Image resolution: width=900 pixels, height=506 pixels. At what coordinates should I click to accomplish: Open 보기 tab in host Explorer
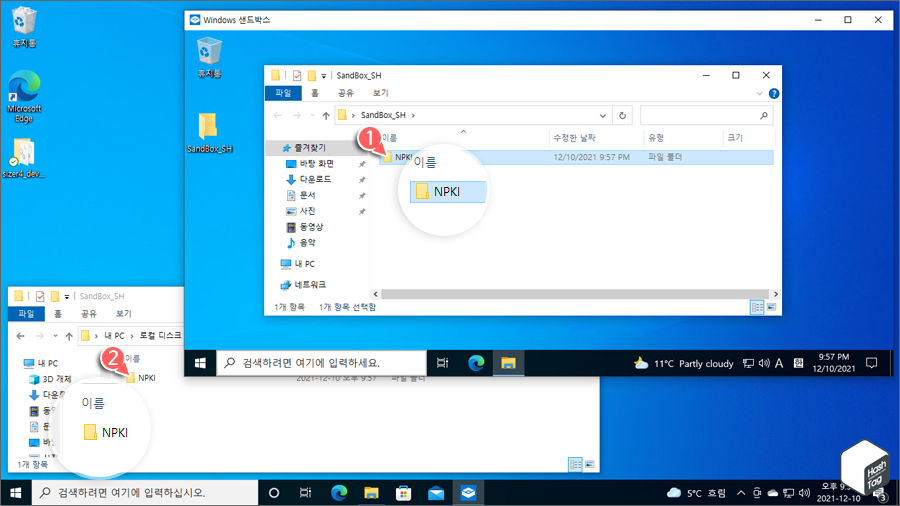point(123,314)
